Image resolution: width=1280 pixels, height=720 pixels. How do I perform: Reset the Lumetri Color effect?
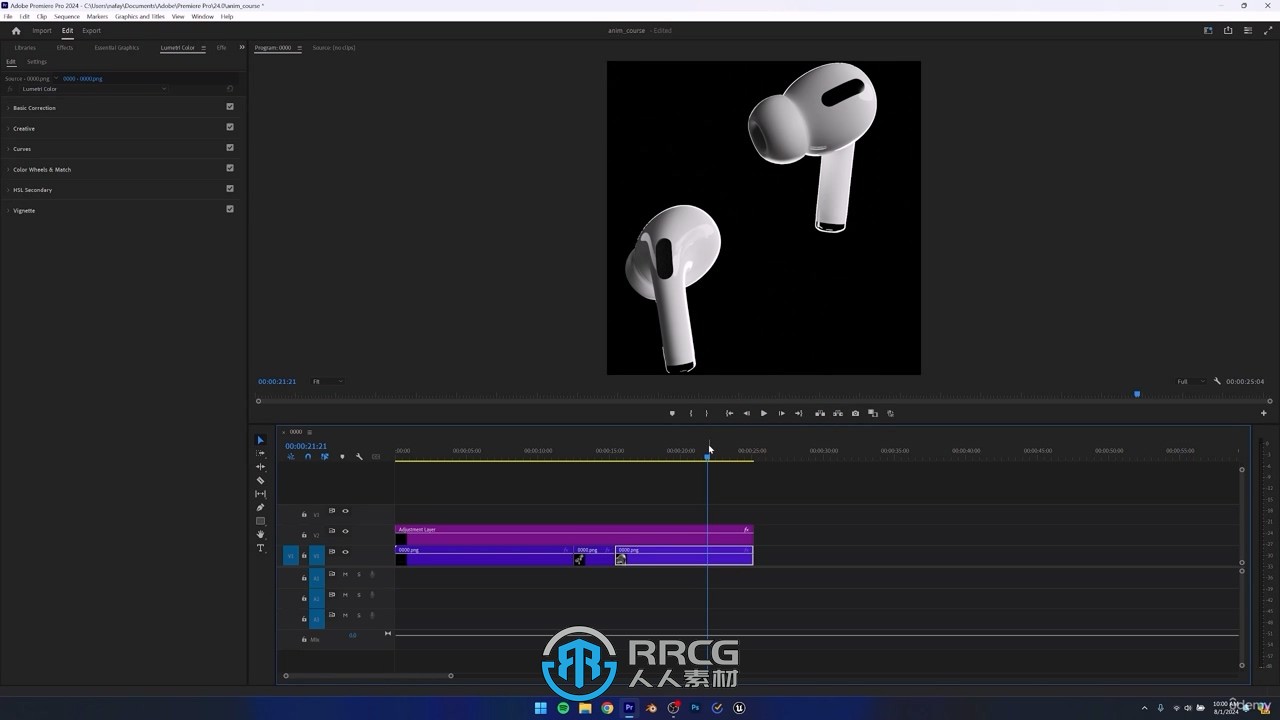(x=230, y=89)
